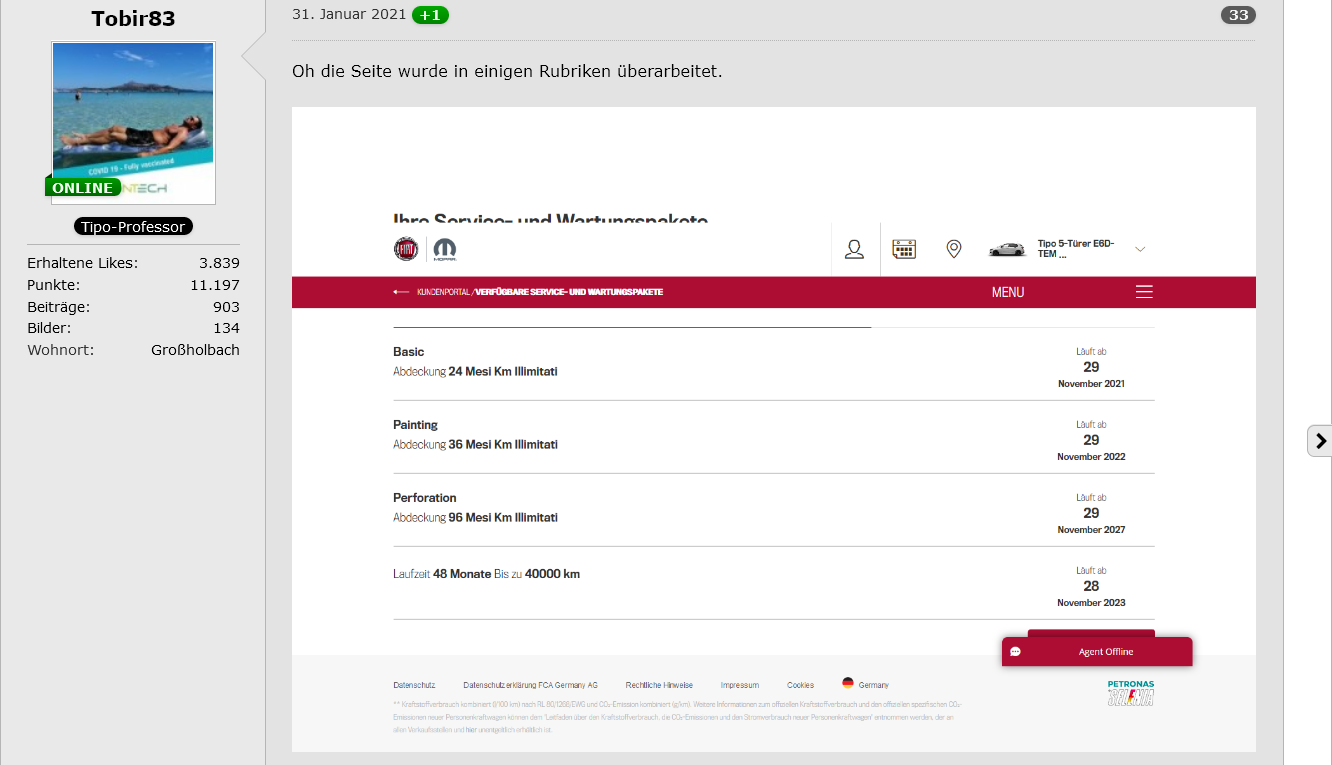Click the green +1 like badge
The image size is (1332, 765).
pos(430,15)
